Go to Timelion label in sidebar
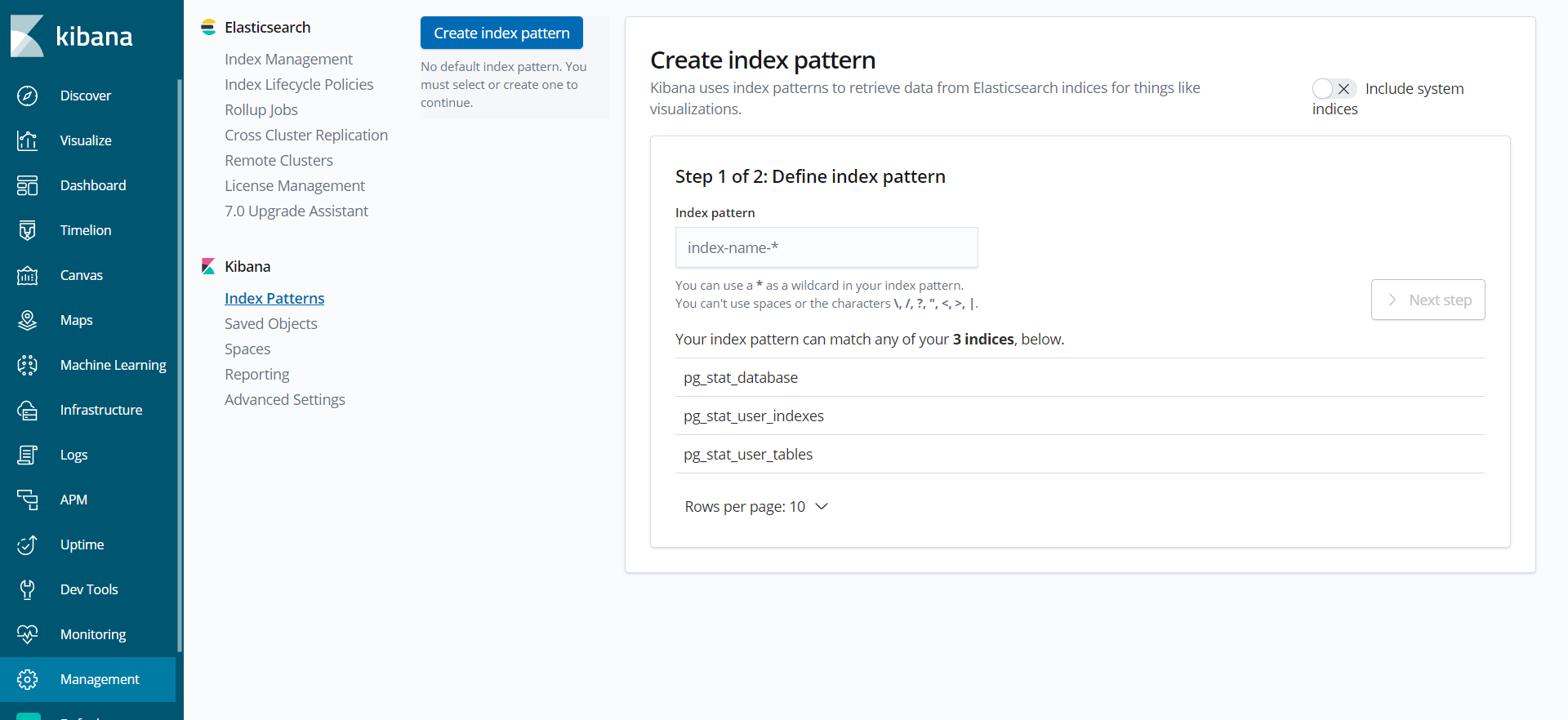This screenshot has width=1568, height=720. point(86,230)
